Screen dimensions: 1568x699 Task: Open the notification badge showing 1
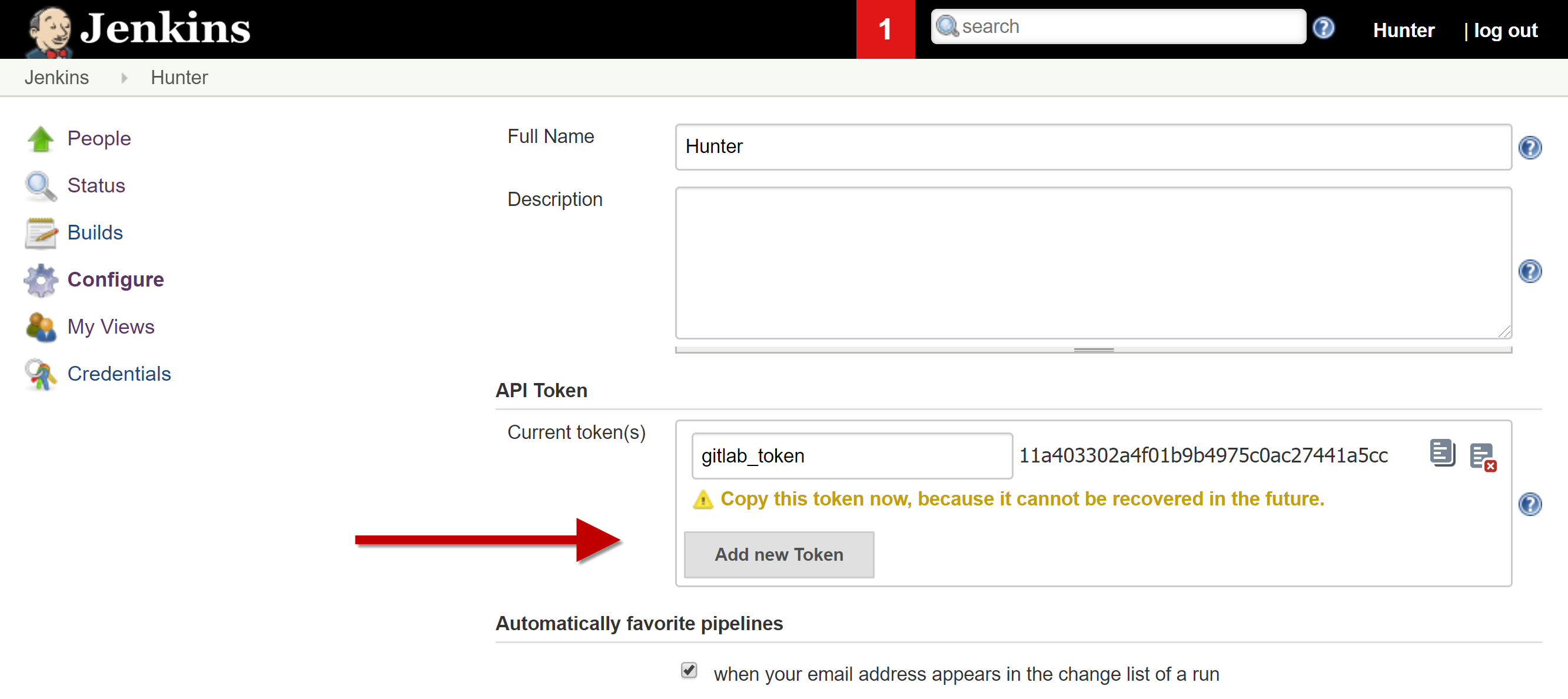click(885, 28)
